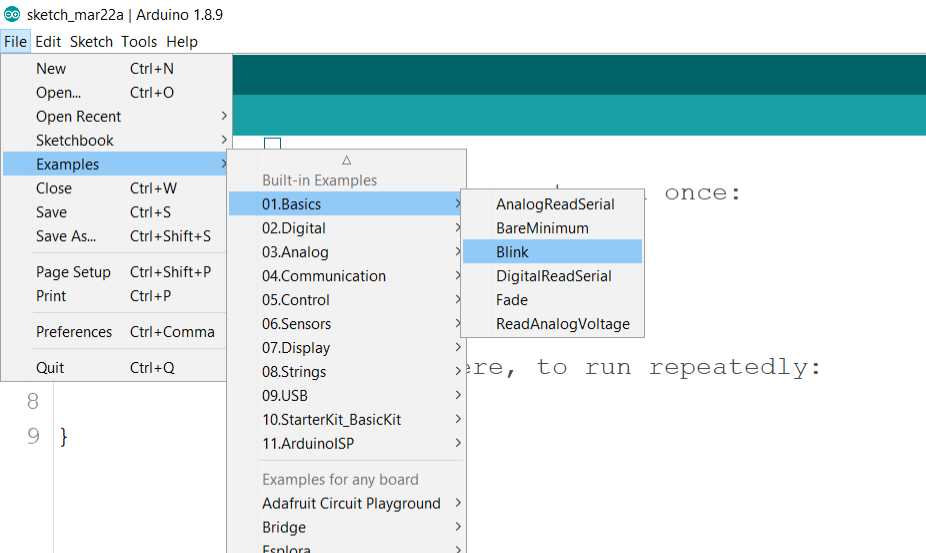Expand the Open Recent submenu
This screenshot has height=553, width=926.
coord(115,116)
